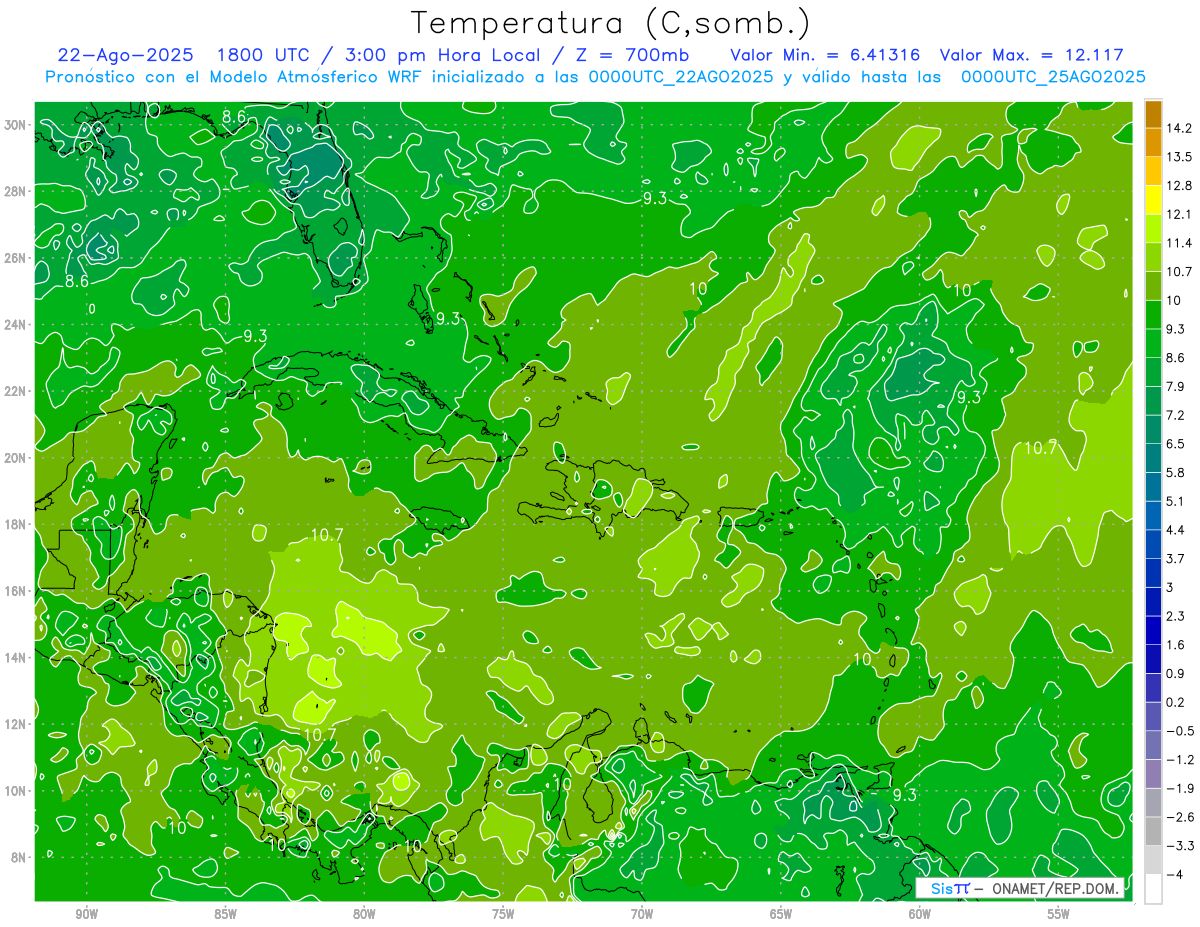Click the 10N latitude axis label

[17, 790]
